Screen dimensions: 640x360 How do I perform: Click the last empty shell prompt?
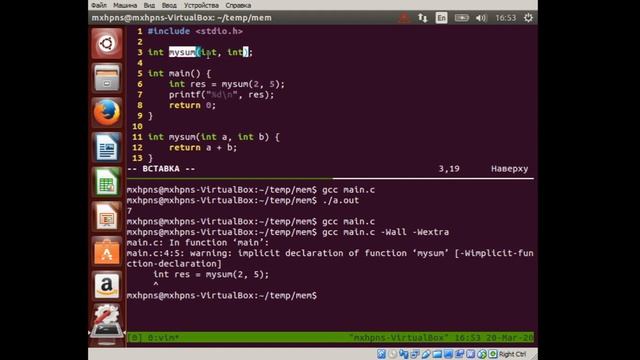pos(222,296)
